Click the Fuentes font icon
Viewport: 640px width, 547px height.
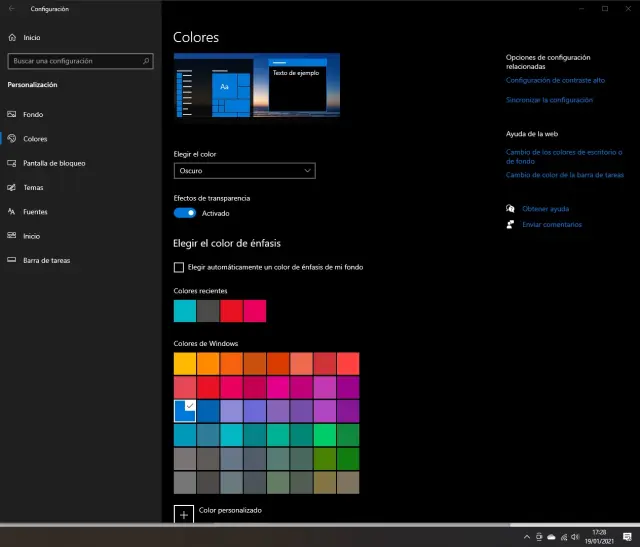[12, 212]
